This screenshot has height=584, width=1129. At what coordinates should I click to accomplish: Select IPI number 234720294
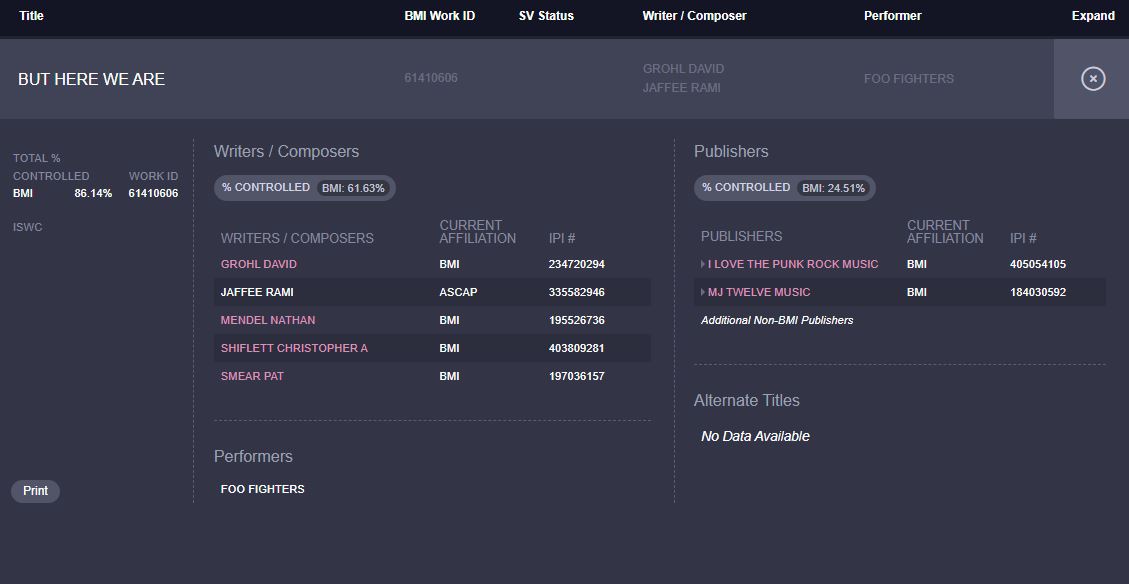pyautogui.click(x=577, y=264)
